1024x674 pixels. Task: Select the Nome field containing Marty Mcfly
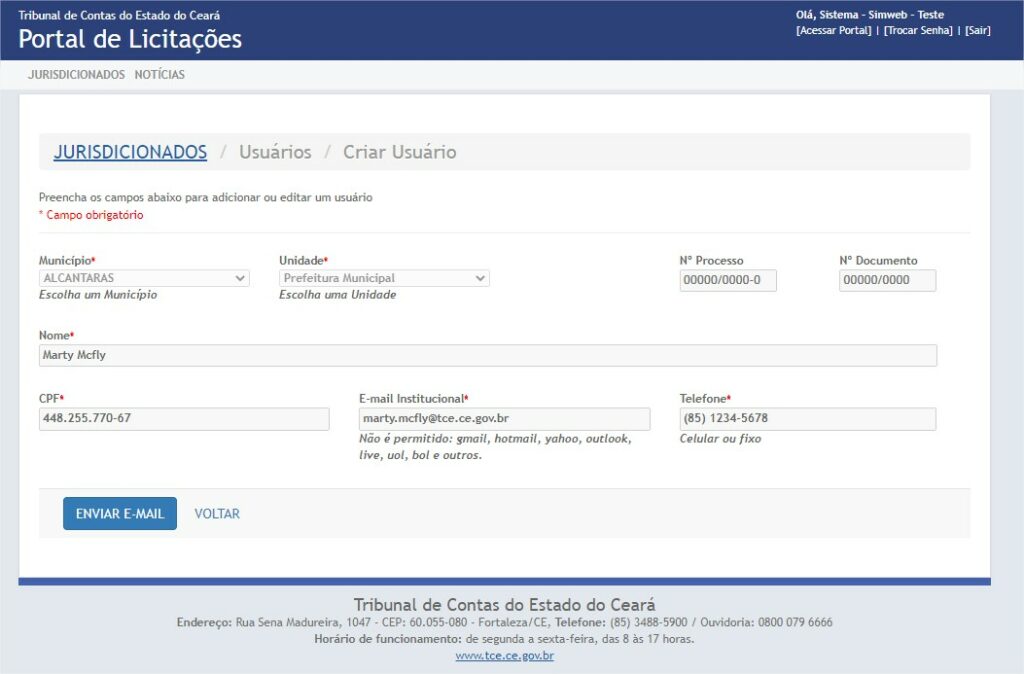click(x=487, y=355)
